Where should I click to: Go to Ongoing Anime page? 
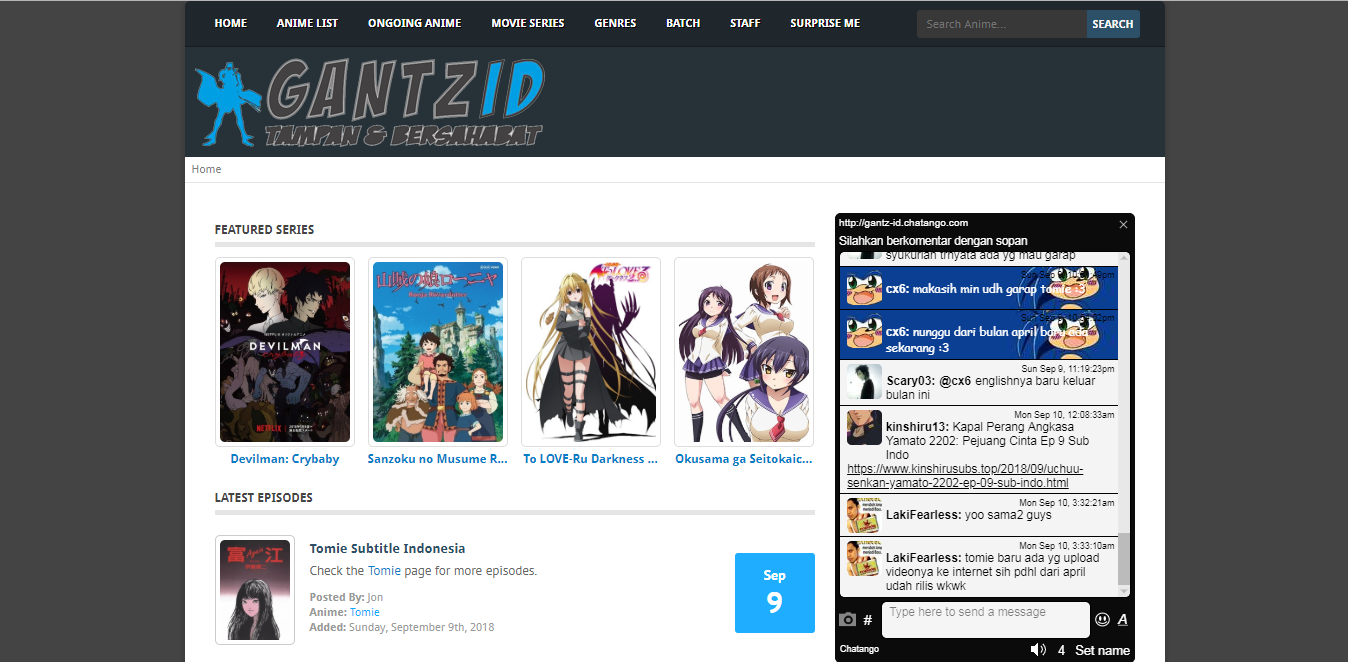click(x=414, y=23)
